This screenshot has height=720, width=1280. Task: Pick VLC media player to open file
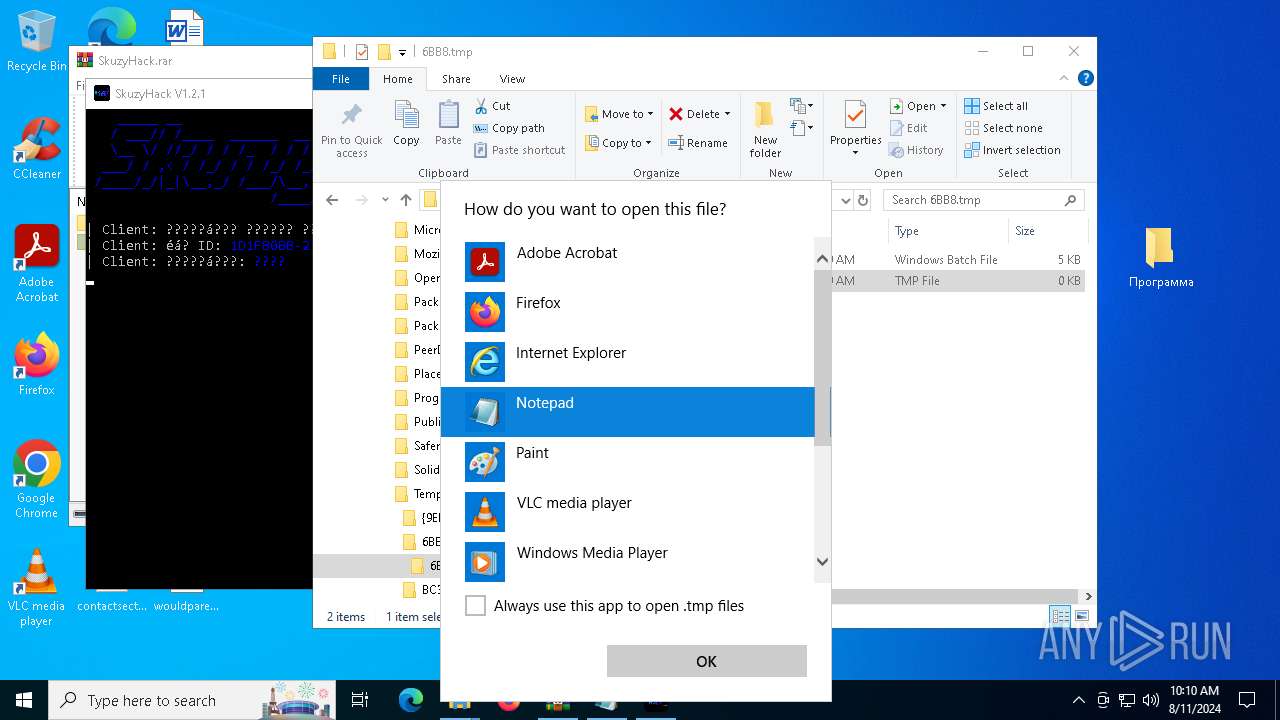tap(628, 512)
